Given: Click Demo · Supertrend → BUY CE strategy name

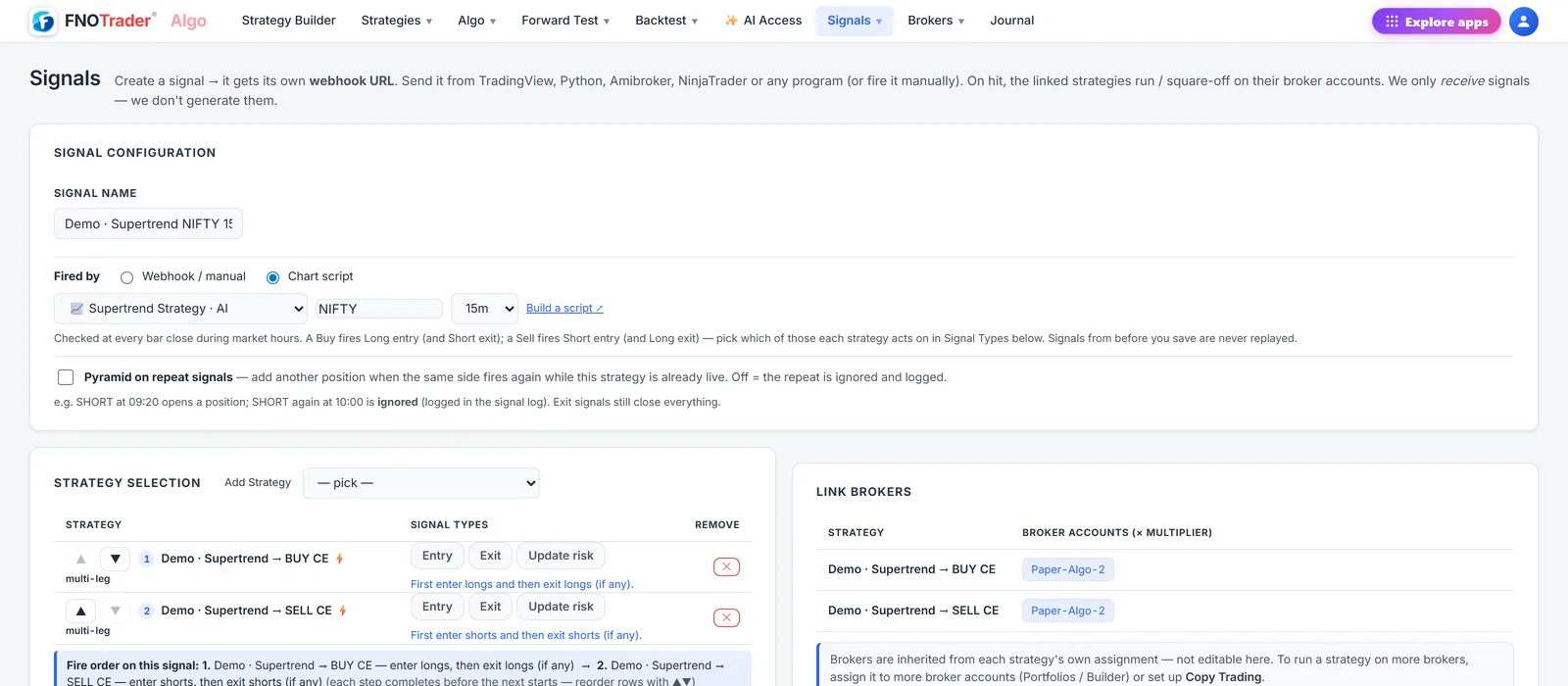Looking at the screenshot, I should pyautogui.click(x=245, y=559).
